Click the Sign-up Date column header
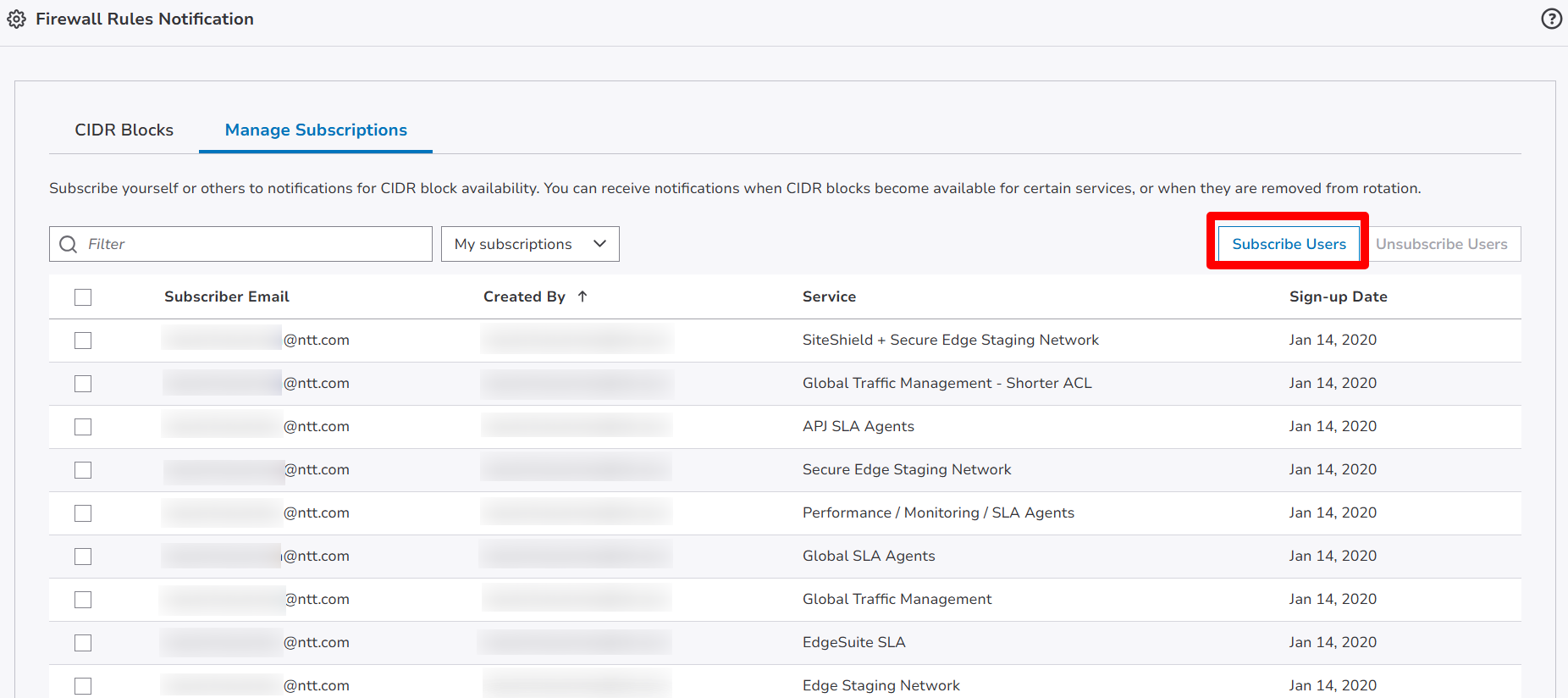This screenshot has width=1568, height=698. click(x=1338, y=296)
